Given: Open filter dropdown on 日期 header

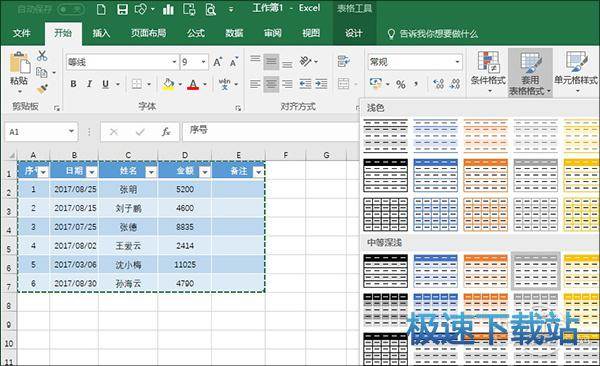Looking at the screenshot, I should pyautogui.click(x=91, y=172).
